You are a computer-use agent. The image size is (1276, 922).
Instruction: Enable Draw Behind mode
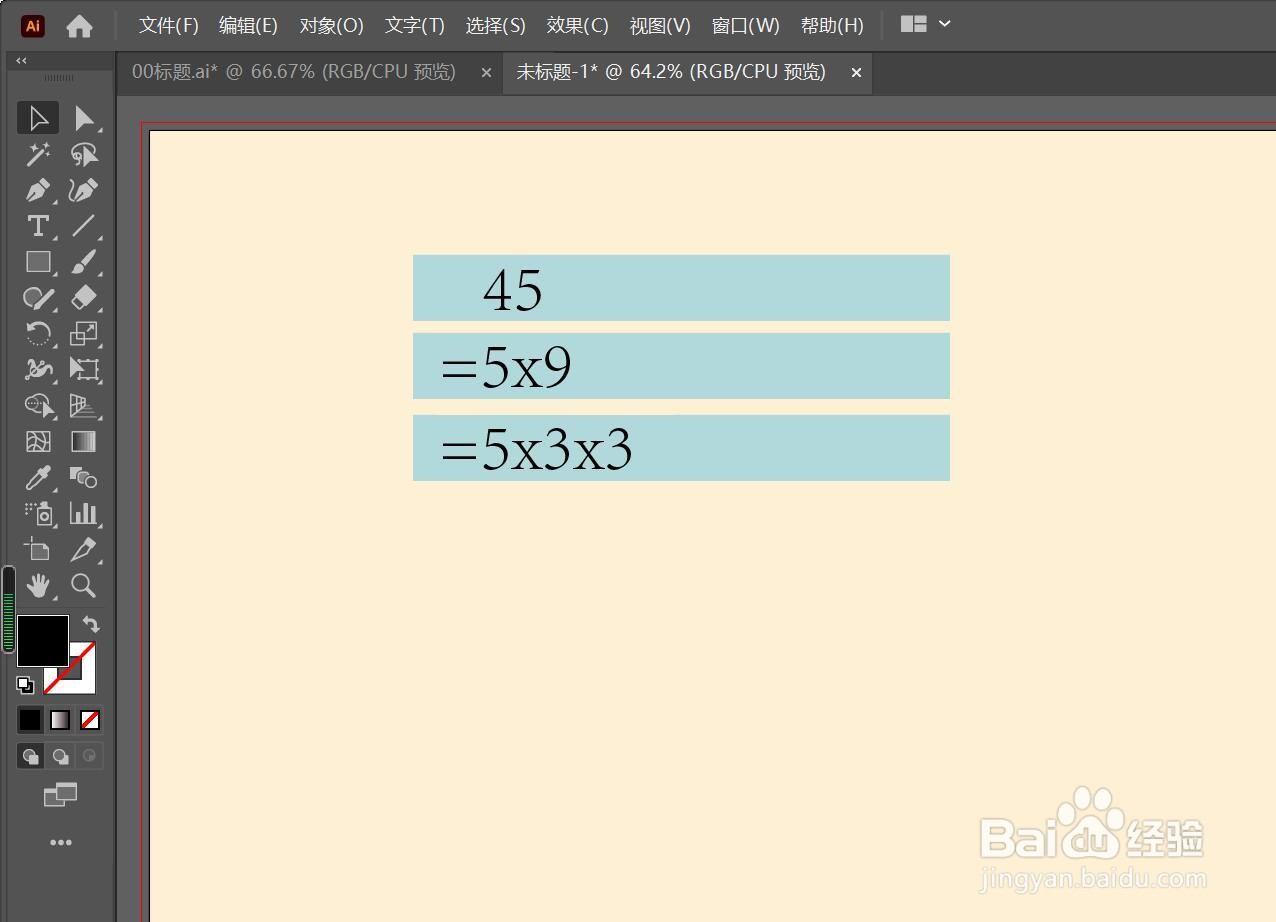60,756
